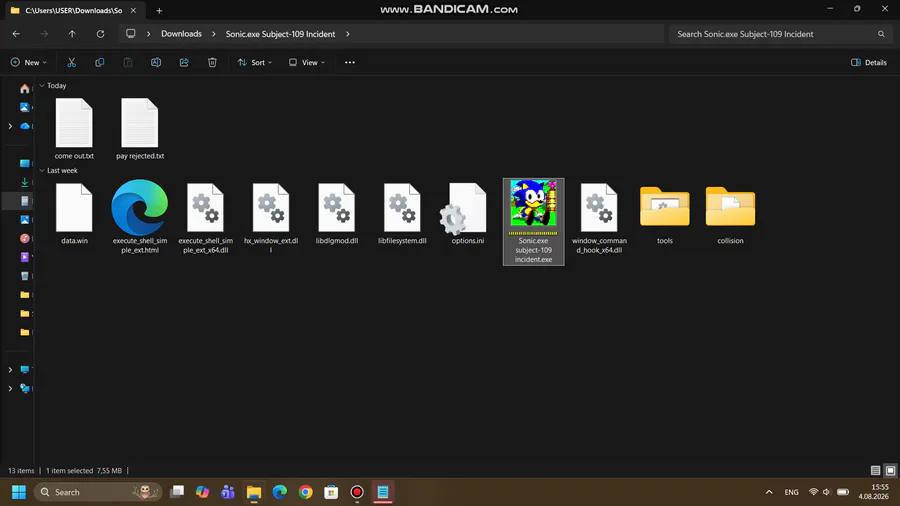Open Microsoft Store from taskbar

pos(331,492)
